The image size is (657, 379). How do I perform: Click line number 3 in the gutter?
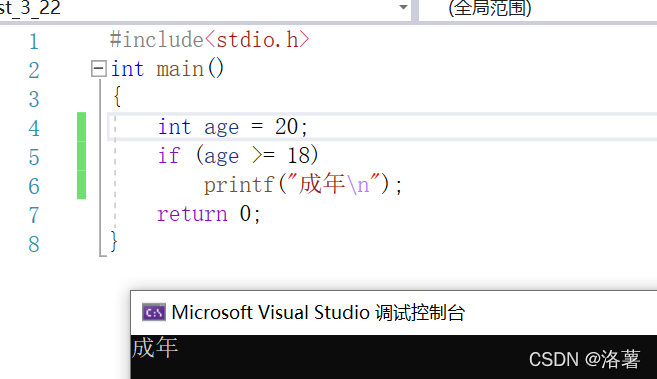click(x=34, y=100)
